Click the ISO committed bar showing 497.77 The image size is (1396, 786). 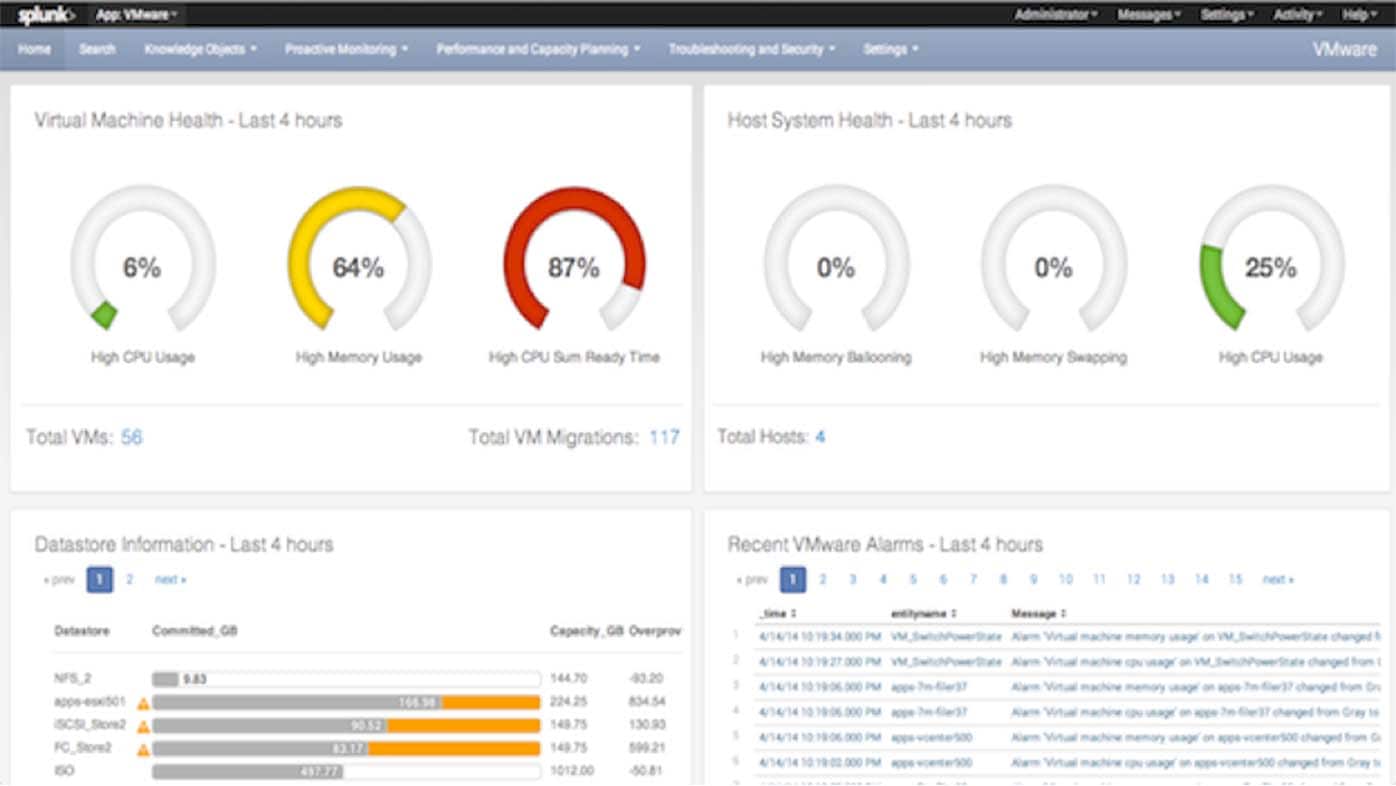[x=346, y=772]
